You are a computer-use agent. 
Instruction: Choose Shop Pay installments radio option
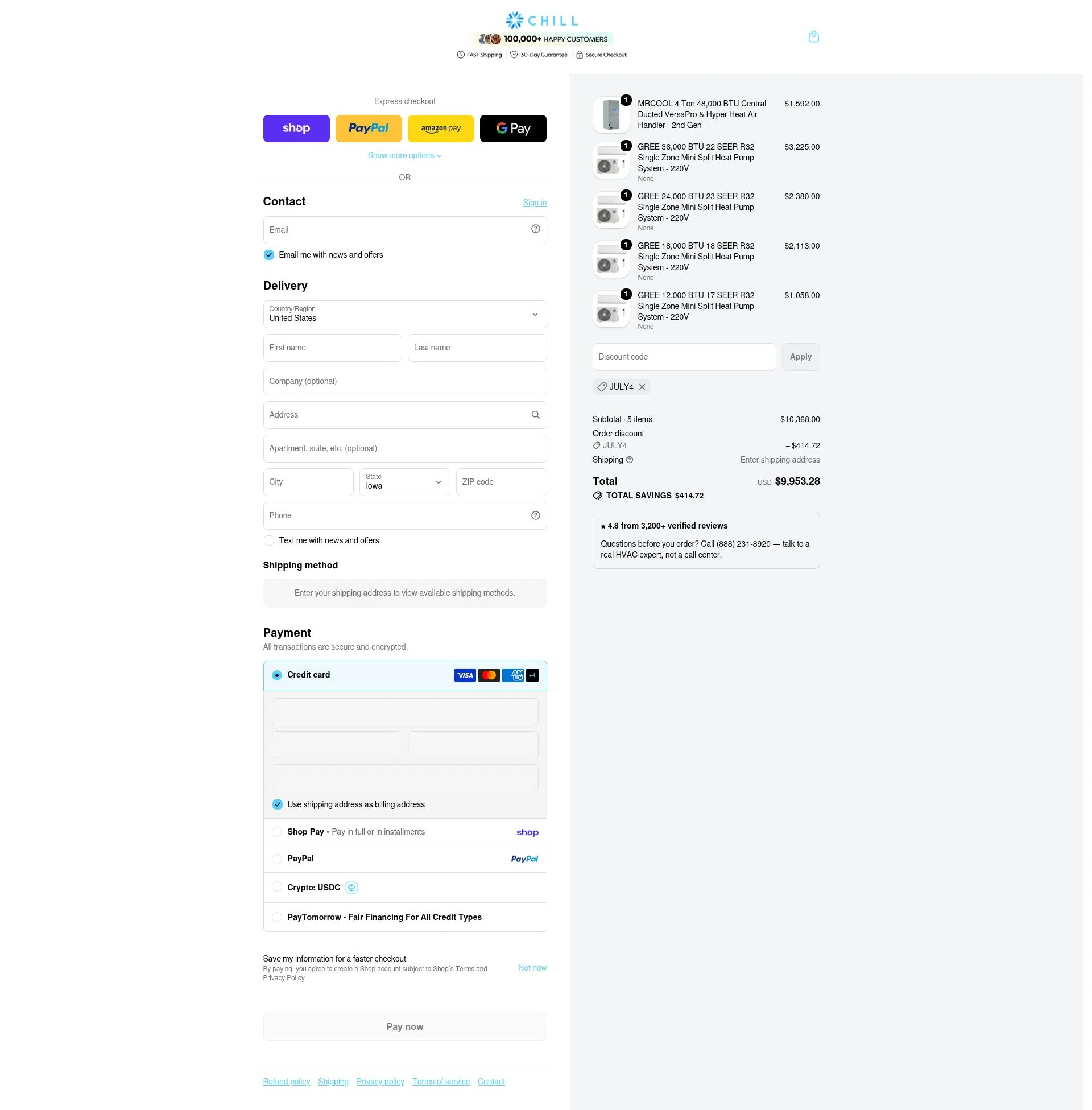(x=277, y=832)
